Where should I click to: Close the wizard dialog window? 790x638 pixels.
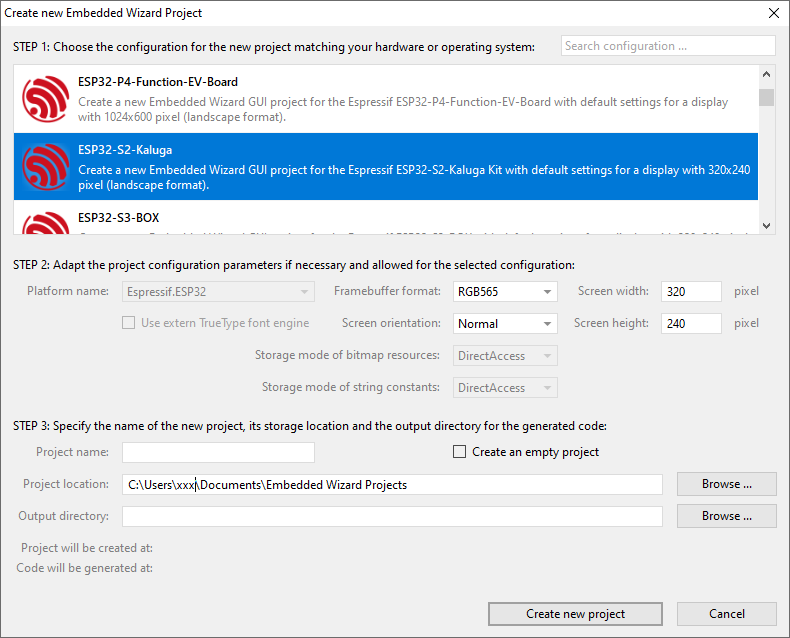point(773,13)
